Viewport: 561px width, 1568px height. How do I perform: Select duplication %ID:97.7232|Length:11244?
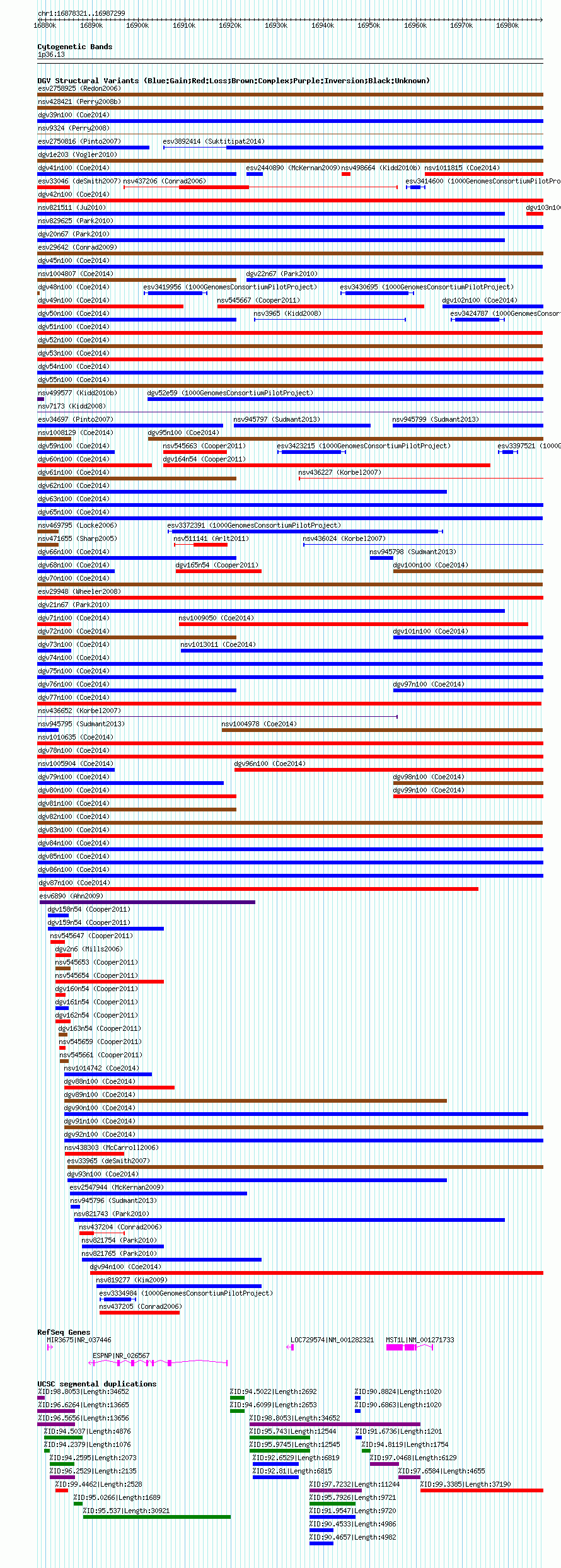tap(354, 1484)
